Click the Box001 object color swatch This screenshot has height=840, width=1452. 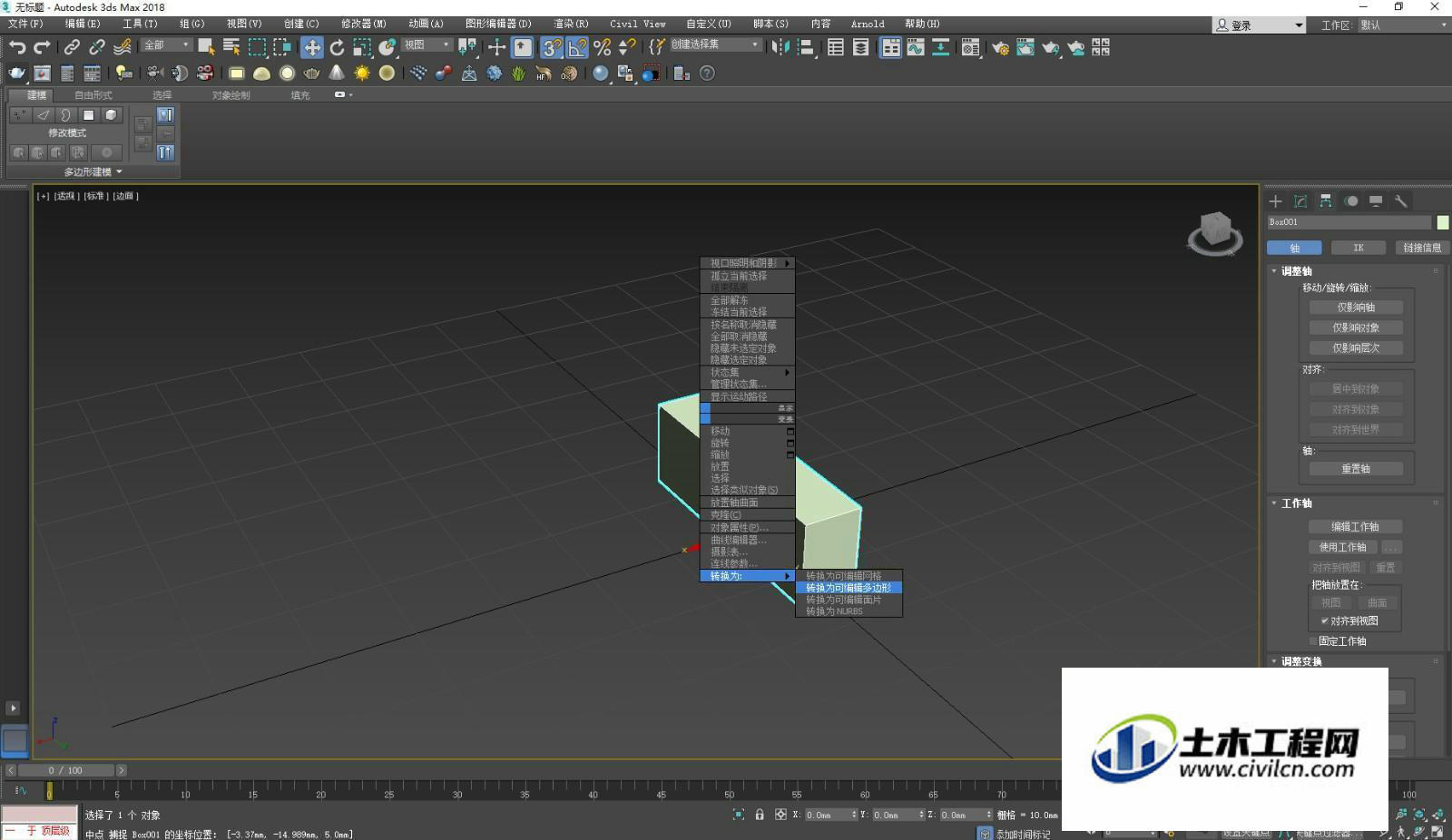pyautogui.click(x=1443, y=222)
